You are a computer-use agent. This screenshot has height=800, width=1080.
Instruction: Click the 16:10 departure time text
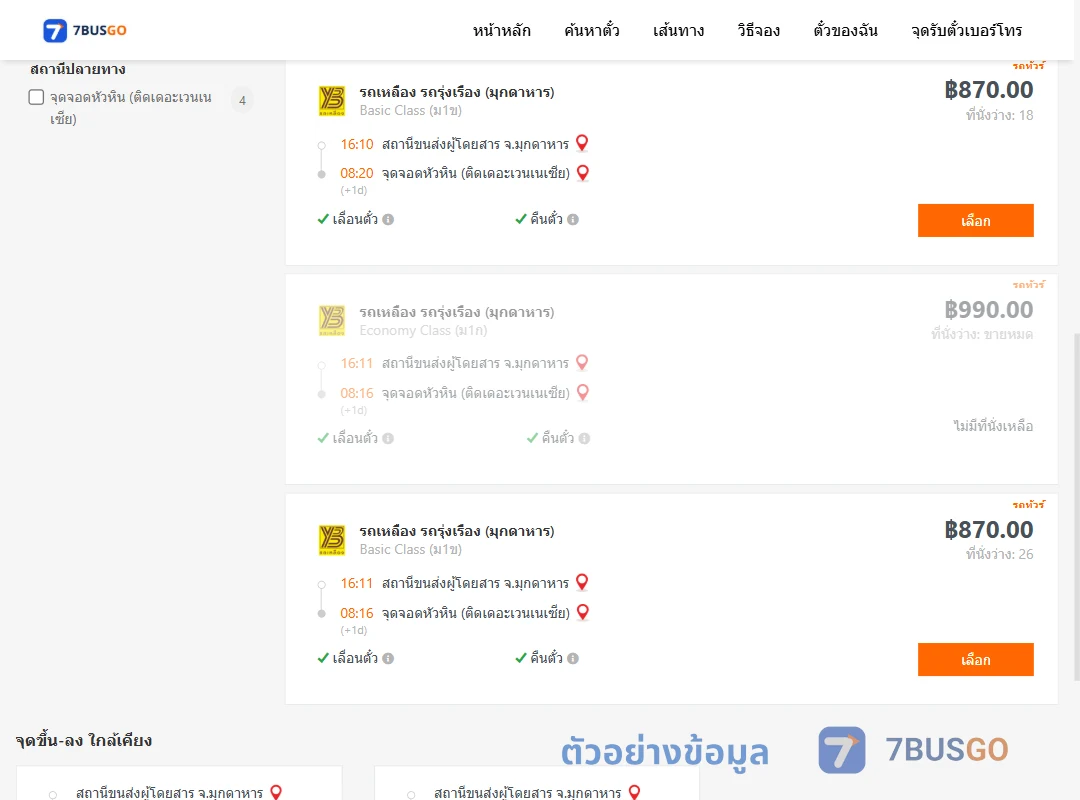click(357, 144)
